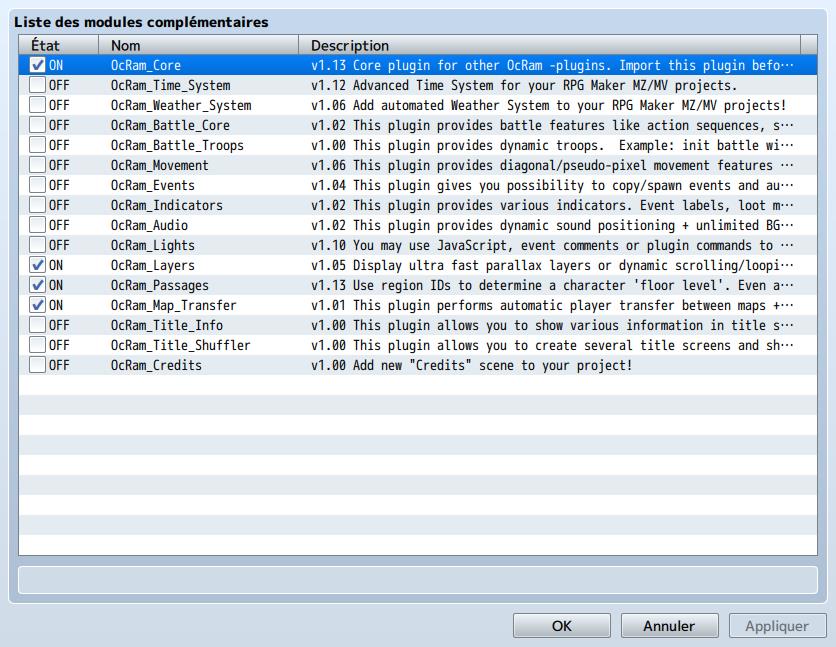The width and height of the screenshot is (836, 647).
Task: Uncheck the OcRam_Map_Transfer checkbox
Action: click(x=37, y=305)
